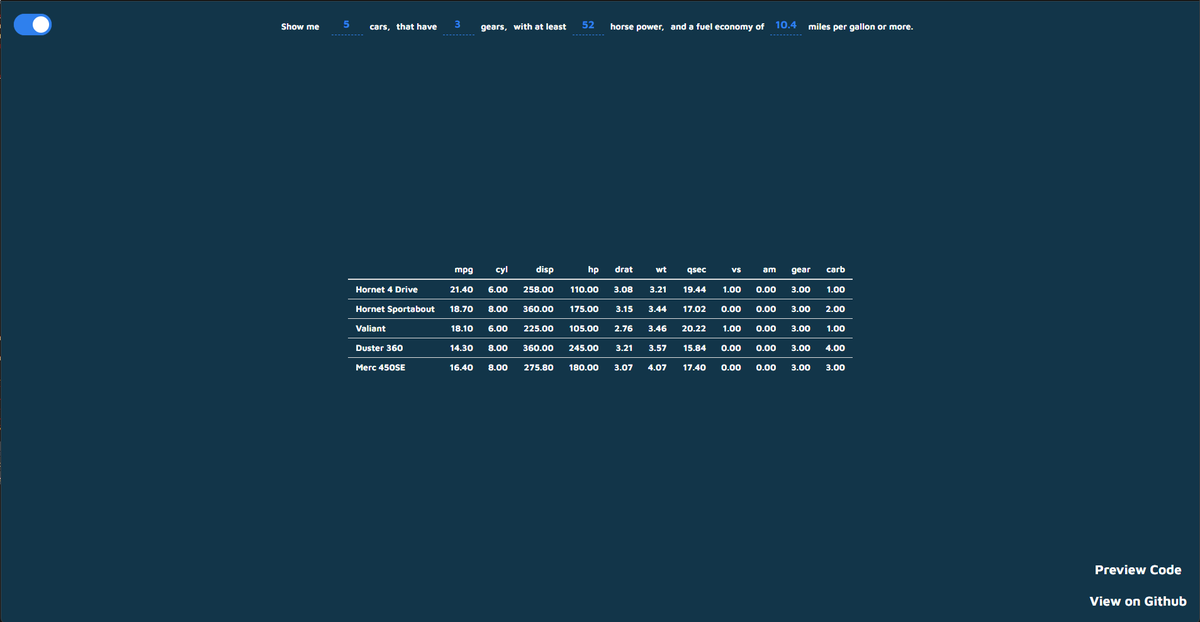Click the carb value 2.00 for Hornet Sportabout
Screen dimensions: 1200x622
(x=836, y=309)
